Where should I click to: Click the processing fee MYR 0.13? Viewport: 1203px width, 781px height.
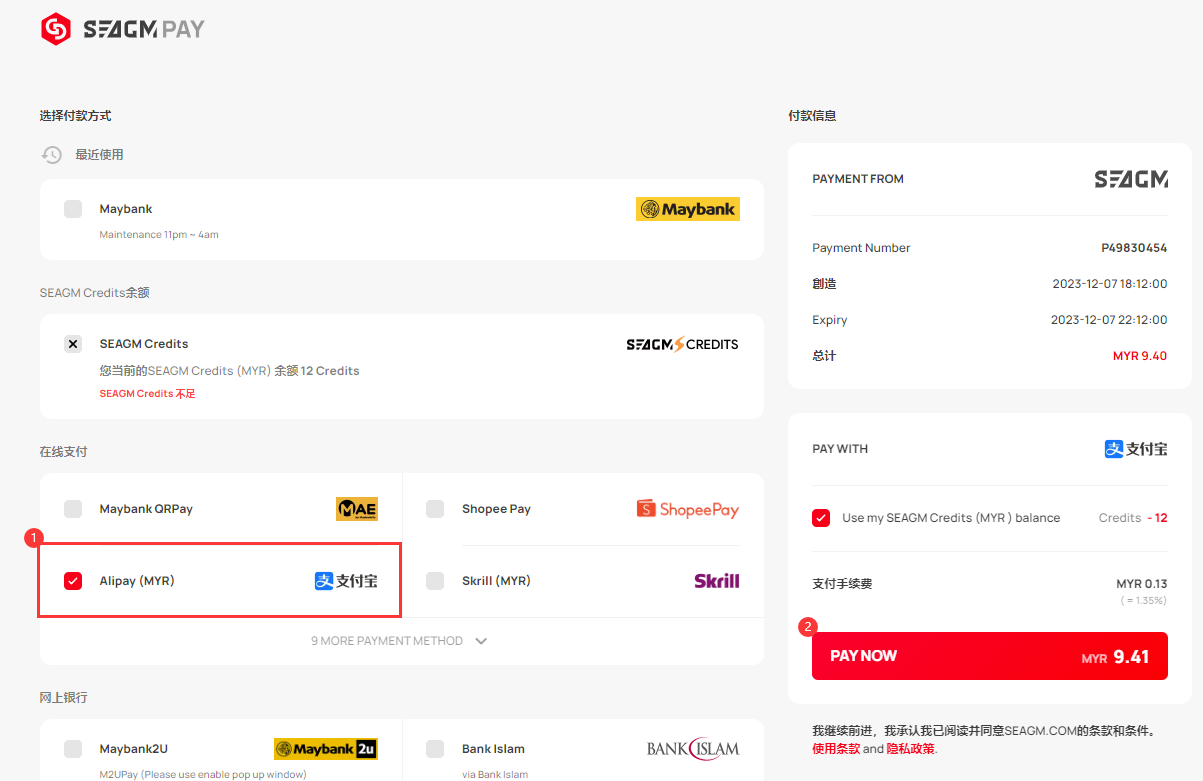tap(1141, 584)
